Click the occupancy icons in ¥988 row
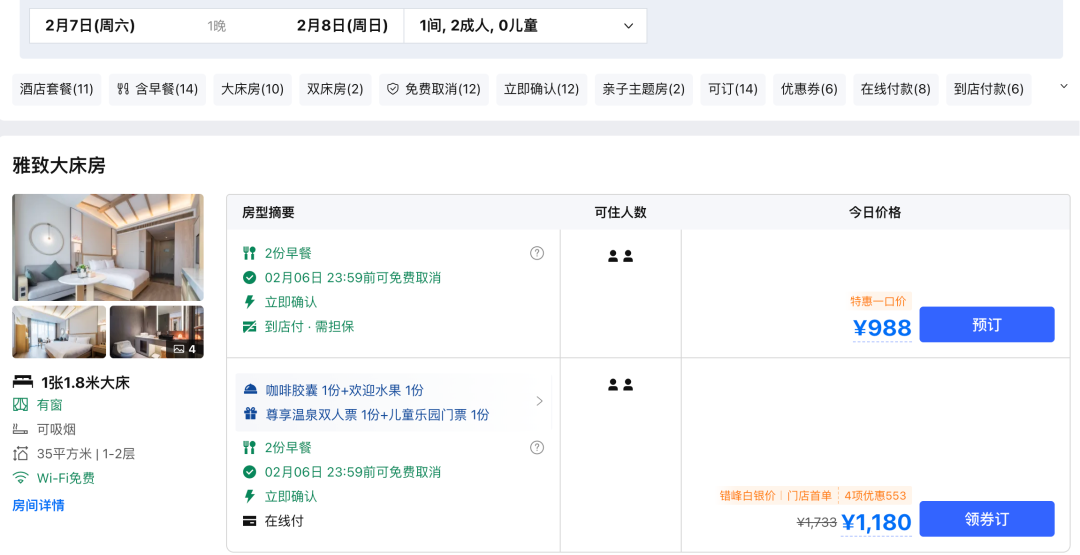Viewport: 1080px width, 555px height. pyautogui.click(x=621, y=256)
